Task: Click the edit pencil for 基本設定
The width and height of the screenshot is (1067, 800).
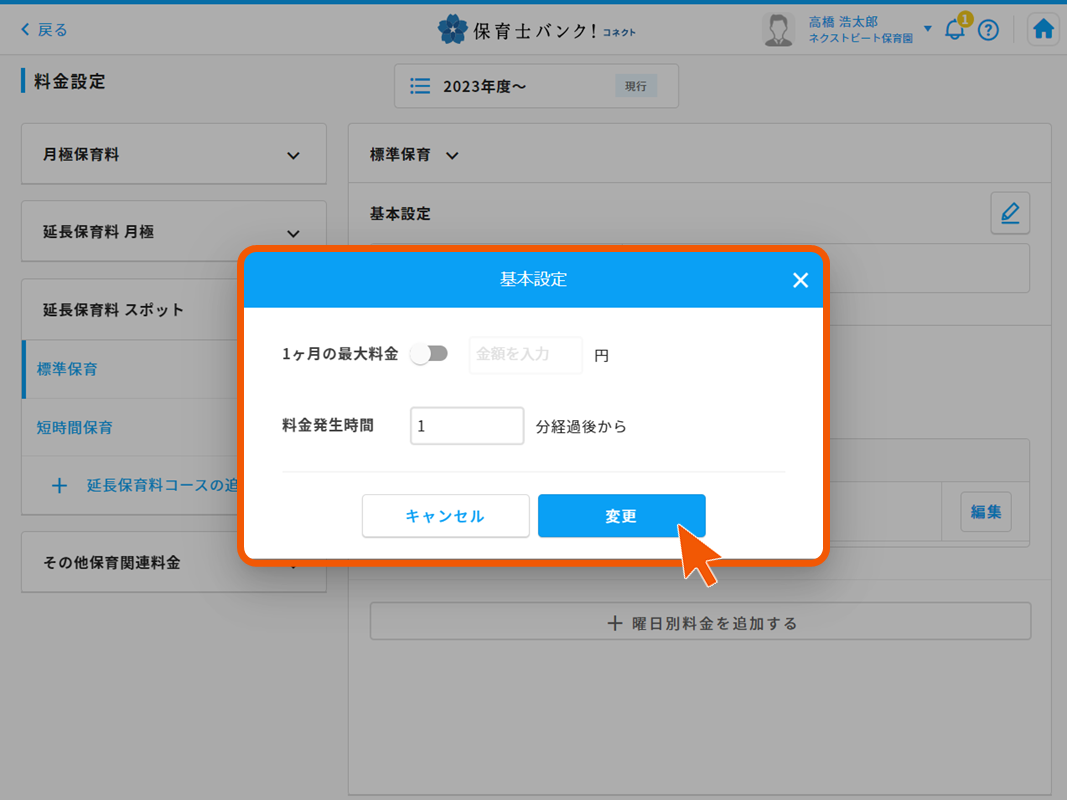Action: click(1010, 213)
